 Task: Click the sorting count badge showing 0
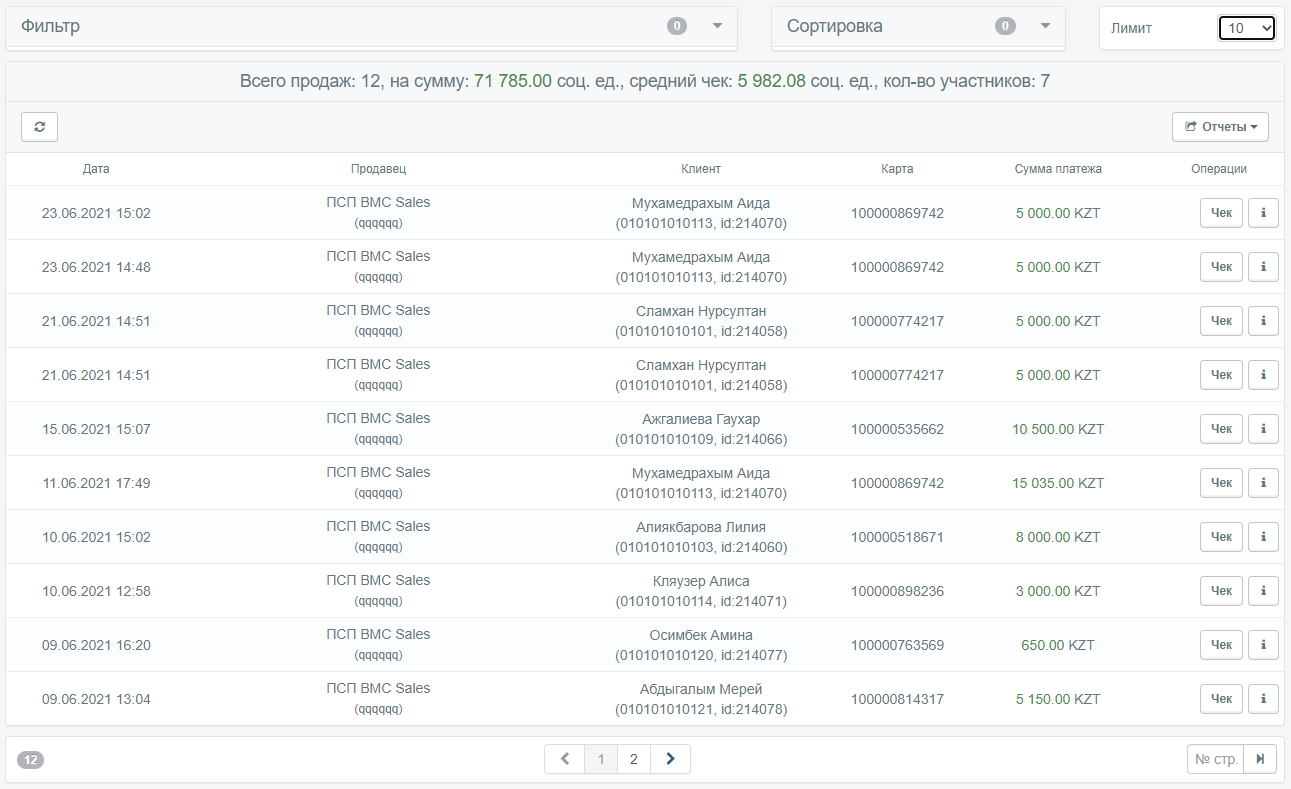pos(1005,26)
